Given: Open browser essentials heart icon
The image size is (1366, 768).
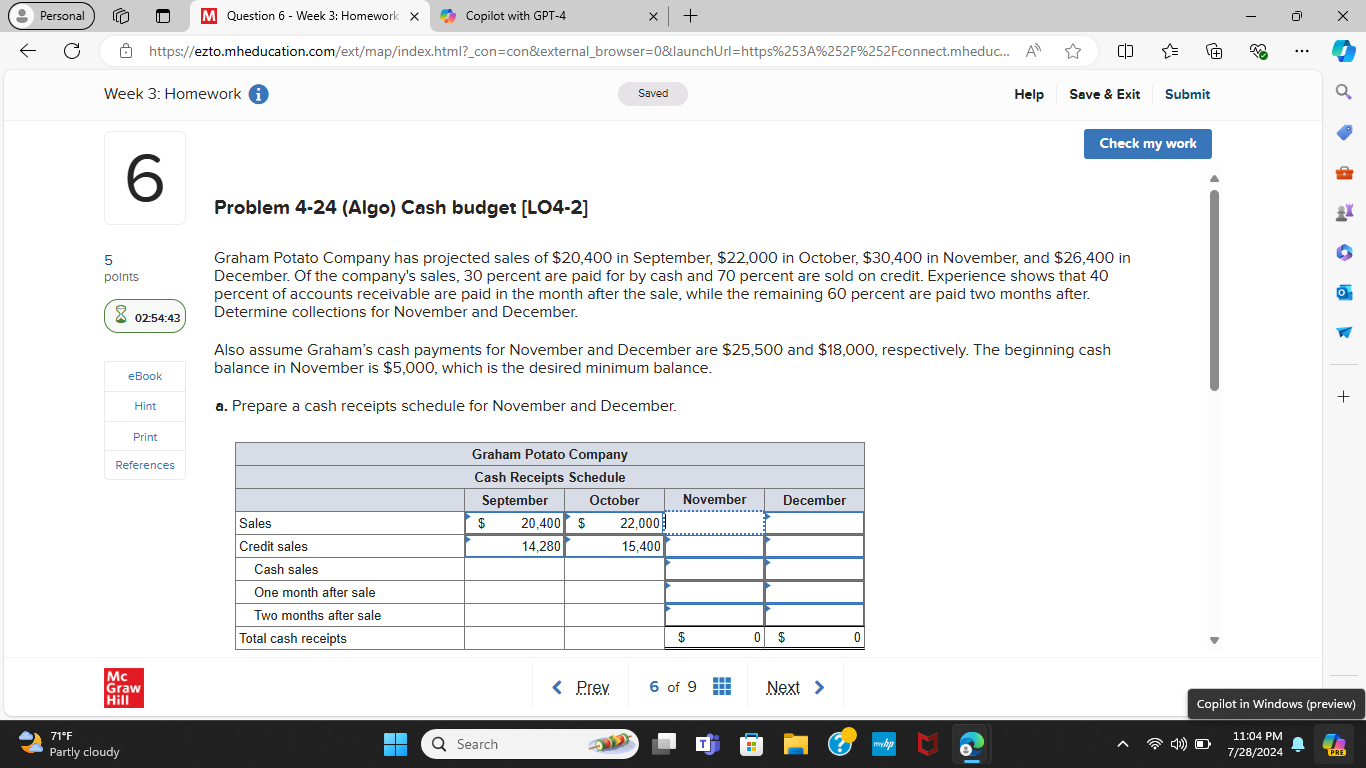Looking at the screenshot, I should point(1258,52).
